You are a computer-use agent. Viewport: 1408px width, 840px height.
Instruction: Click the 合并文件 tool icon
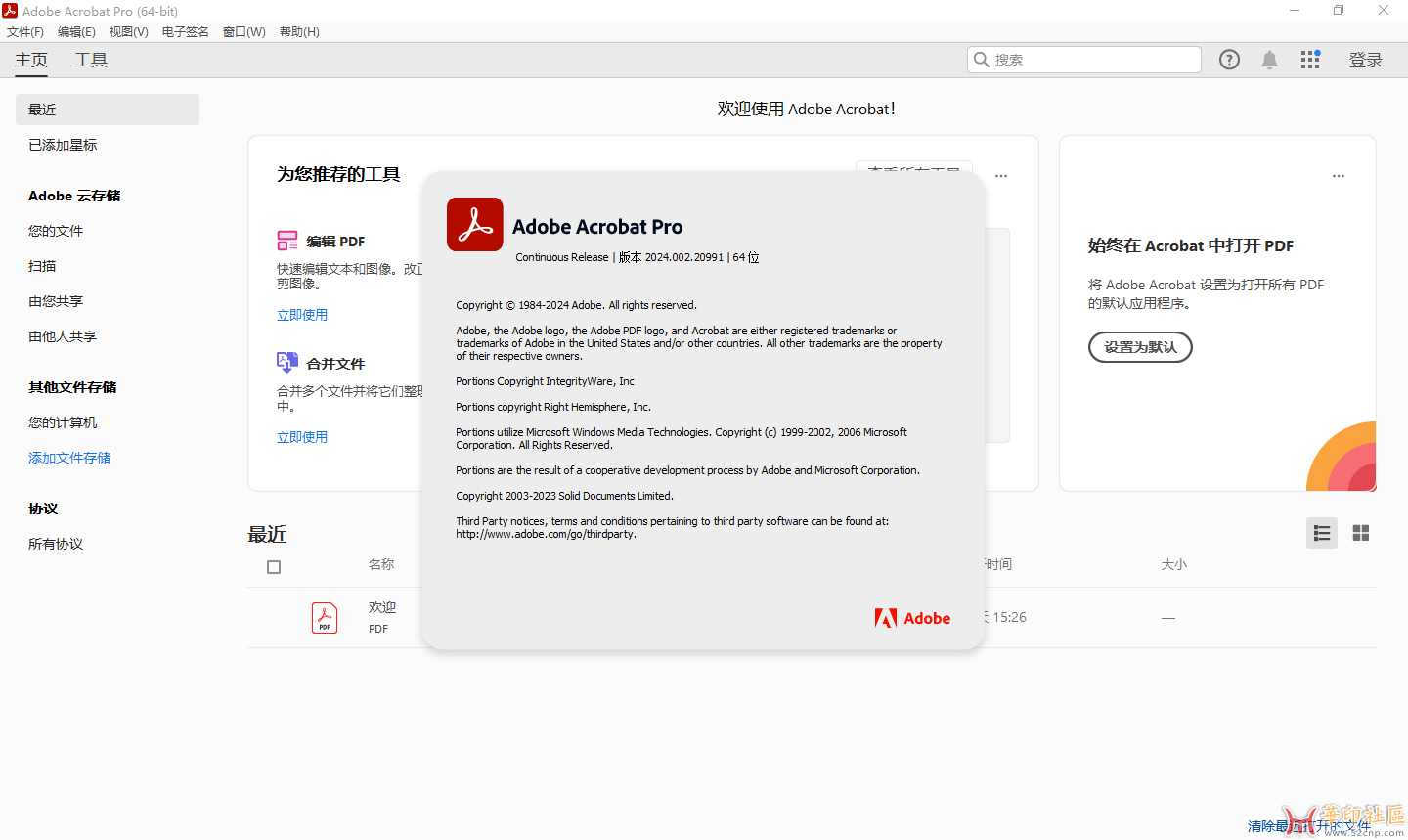[x=287, y=363]
